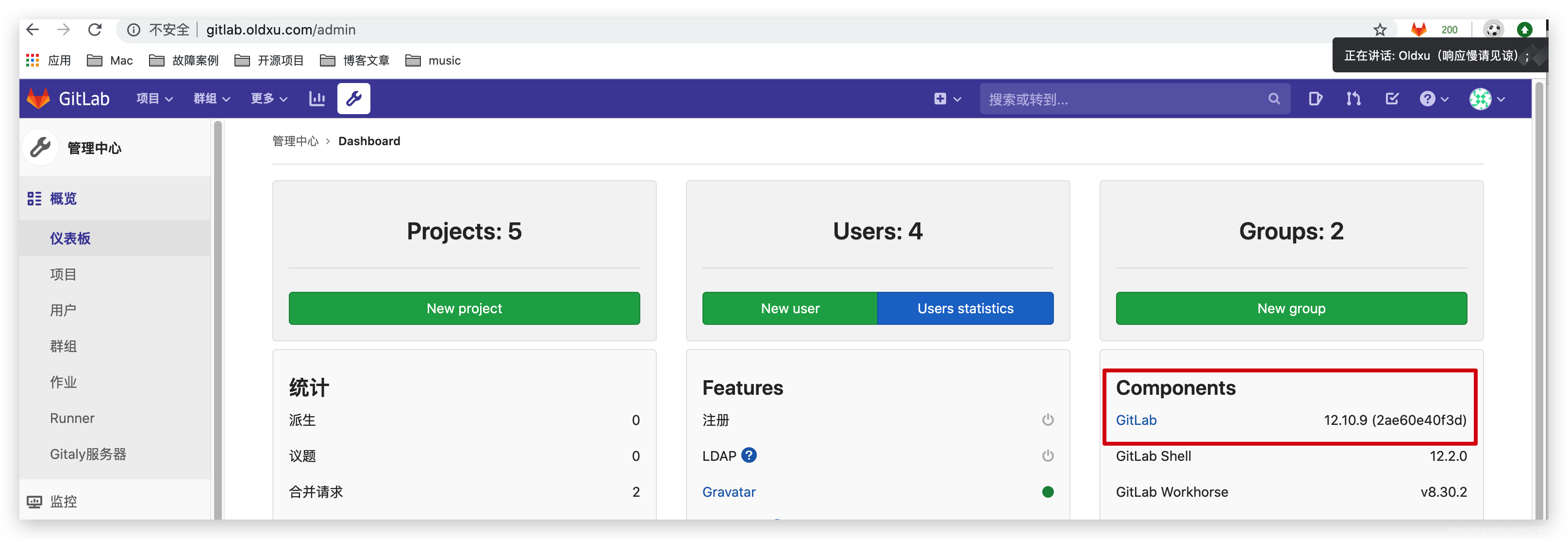Open the 监控 sidebar section
Image resolution: width=1568 pixels, height=539 pixels.
tap(63, 501)
